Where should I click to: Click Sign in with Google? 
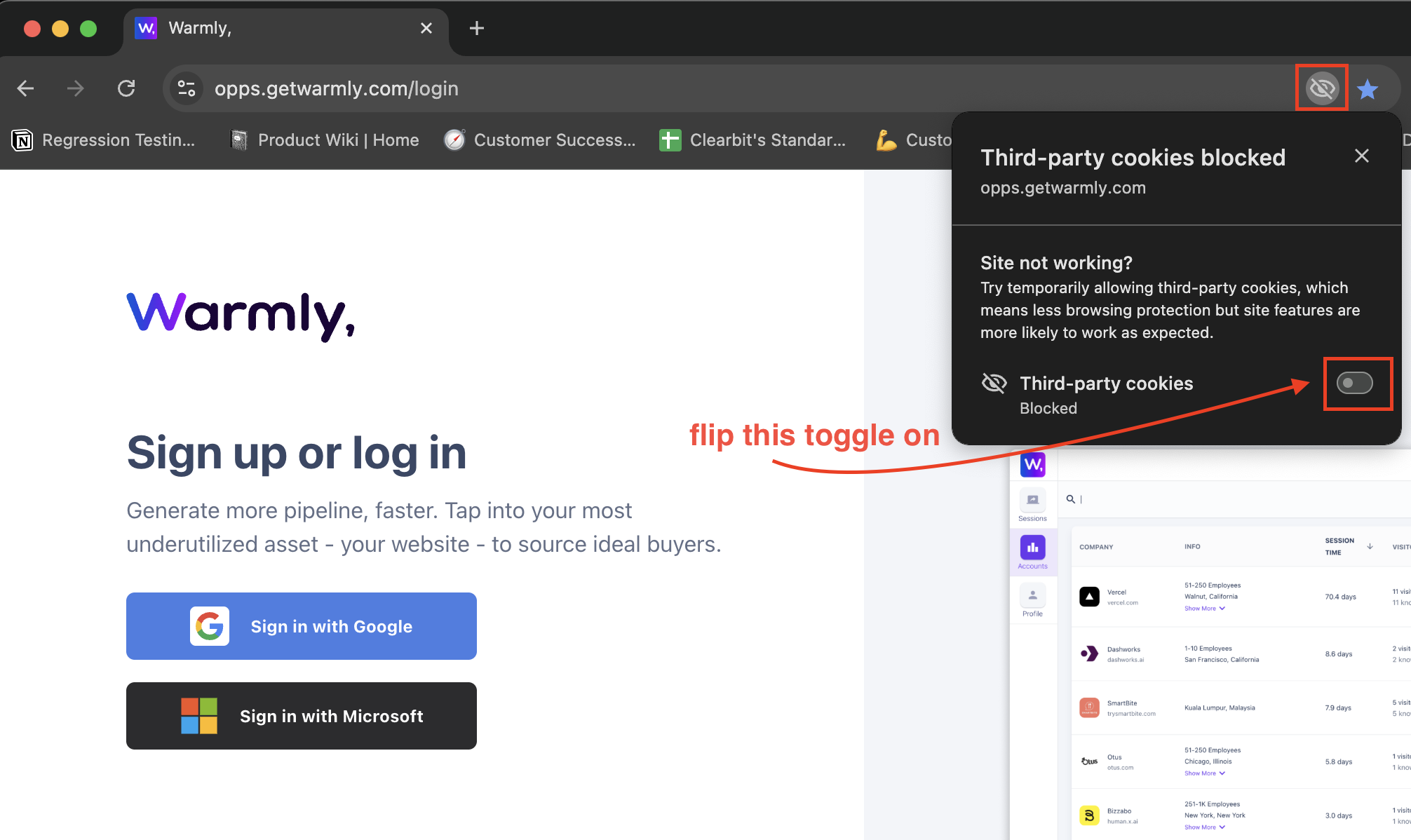coord(301,626)
